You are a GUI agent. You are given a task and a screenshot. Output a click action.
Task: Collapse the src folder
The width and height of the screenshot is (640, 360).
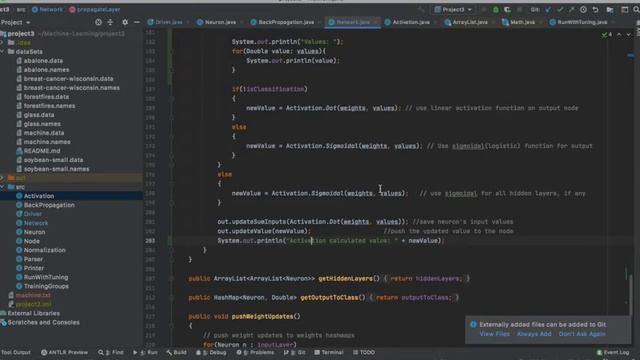click(x=2, y=187)
